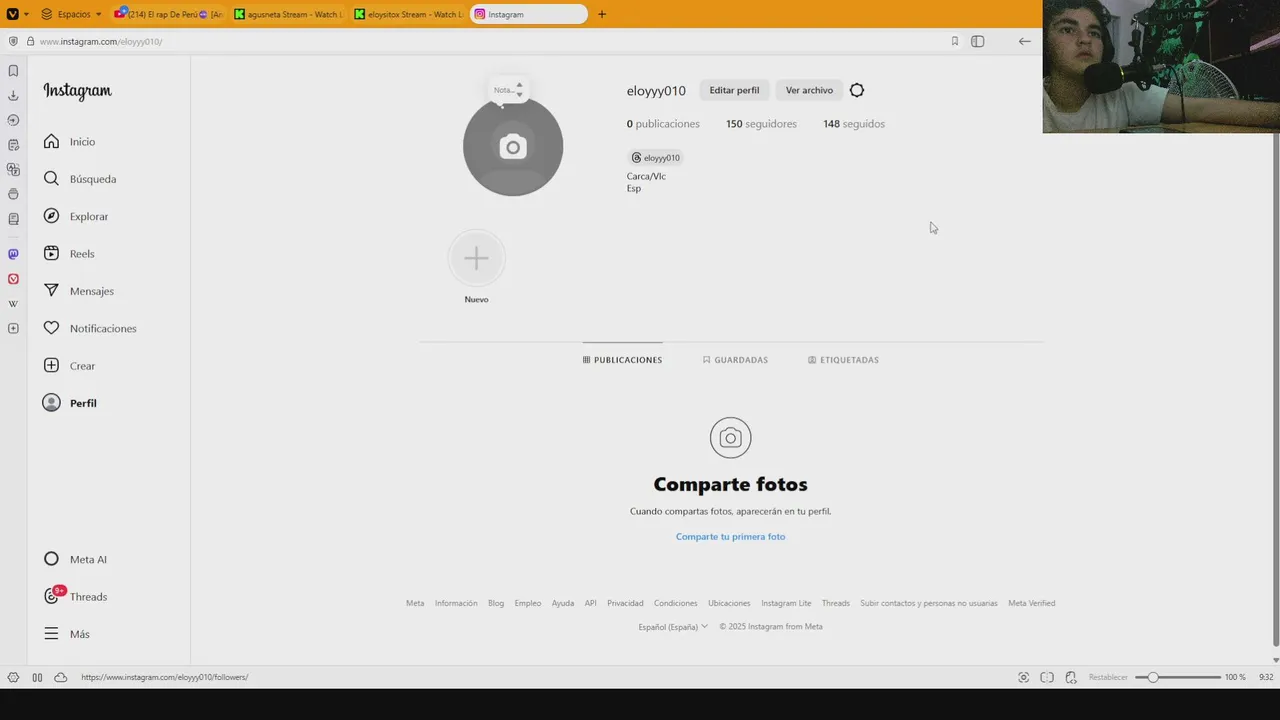Screen dimensions: 1280x720
Task: Click capture page camera icon
Action: coord(1023,677)
